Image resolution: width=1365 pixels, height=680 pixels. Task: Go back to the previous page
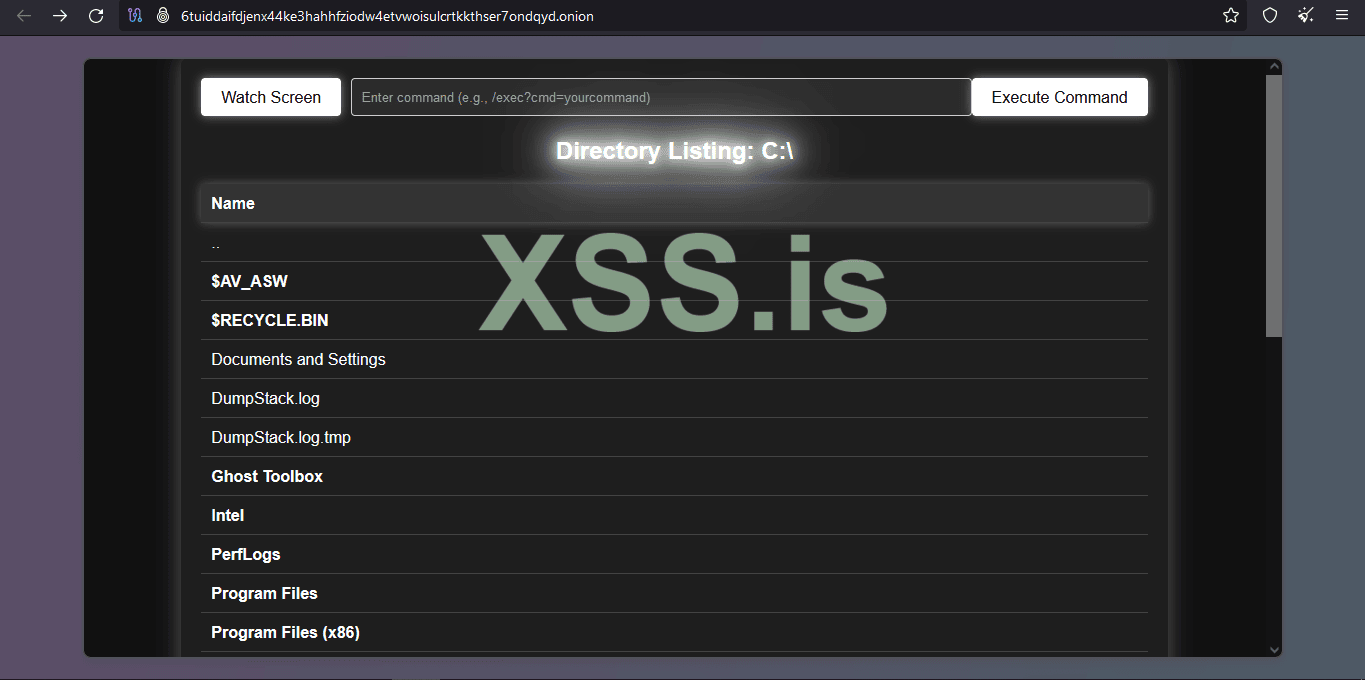click(x=24, y=16)
